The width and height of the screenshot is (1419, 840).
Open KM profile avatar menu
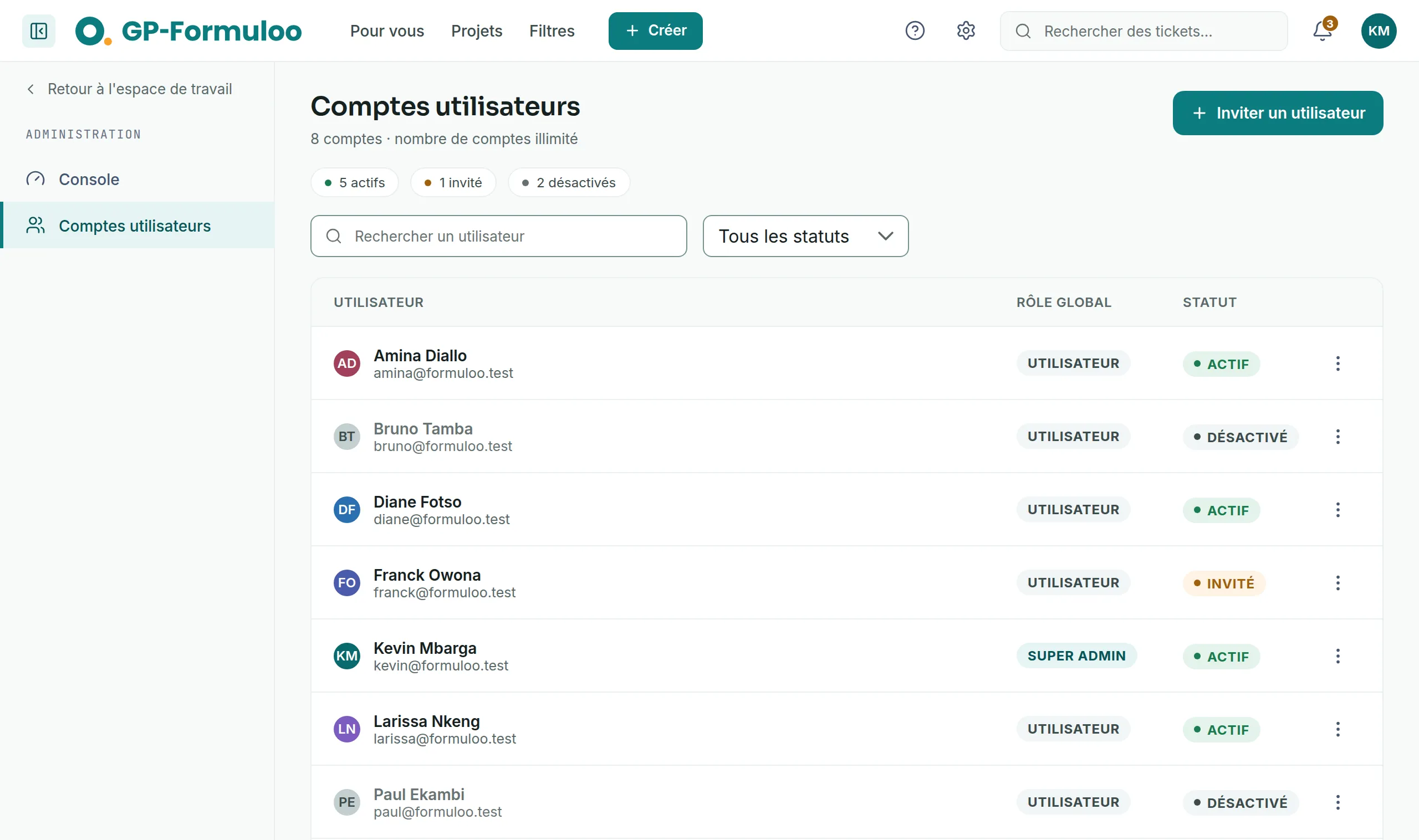pos(1378,30)
